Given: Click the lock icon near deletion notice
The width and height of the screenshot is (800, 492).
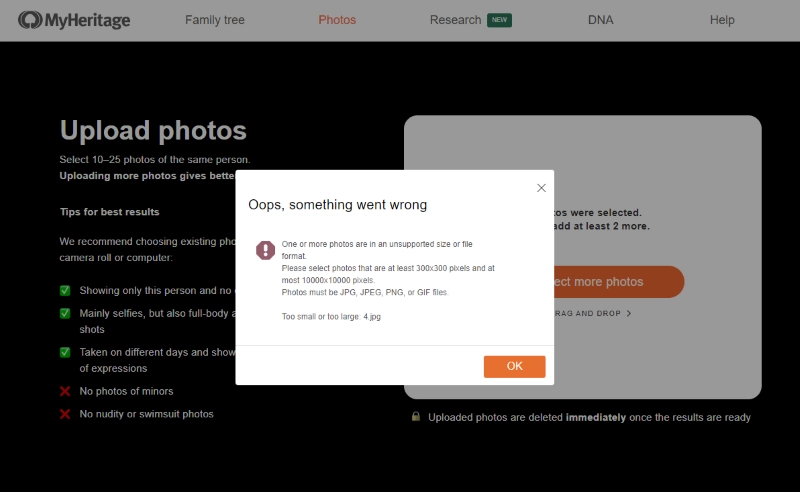Looking at the screenshot, I should pos(415,417).
